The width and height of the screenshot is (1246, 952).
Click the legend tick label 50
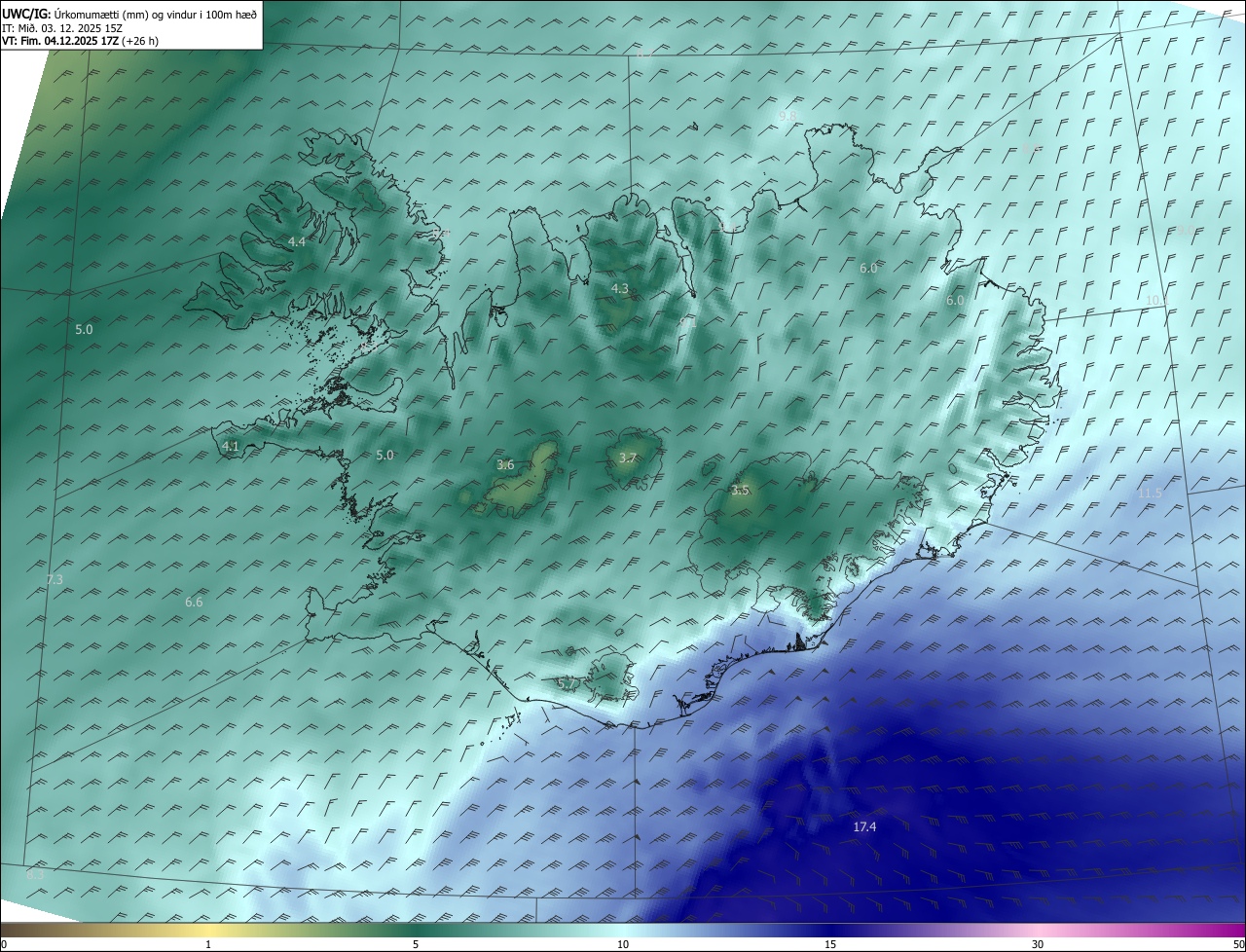(1238, 944)
